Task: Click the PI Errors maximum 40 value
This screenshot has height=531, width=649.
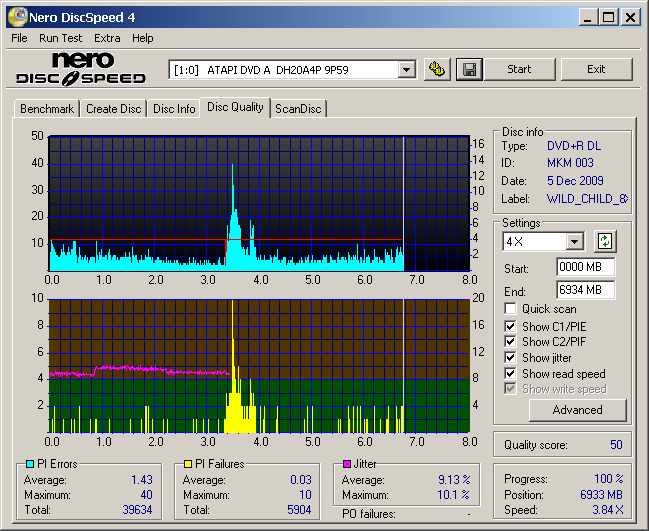Action: [147, 495]
